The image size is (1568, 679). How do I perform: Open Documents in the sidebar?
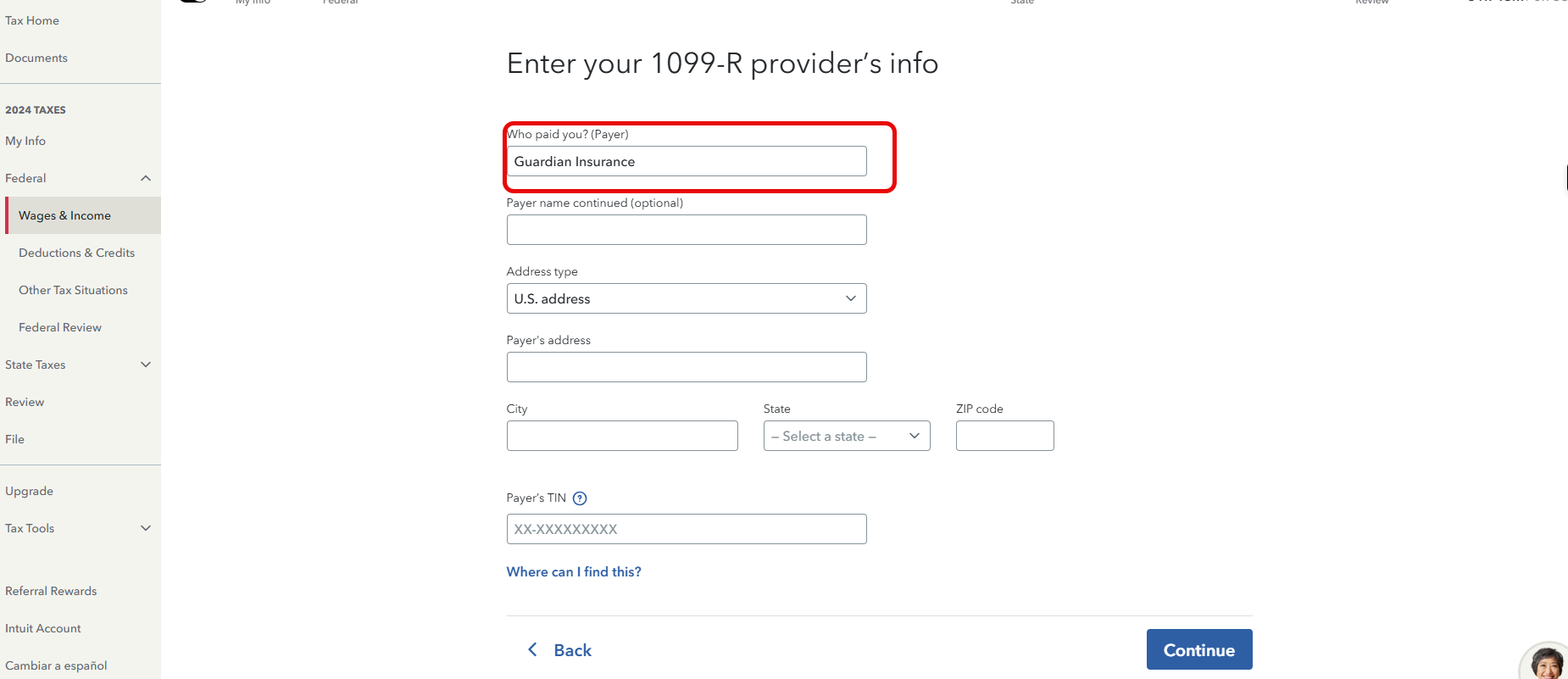point(36,58)
